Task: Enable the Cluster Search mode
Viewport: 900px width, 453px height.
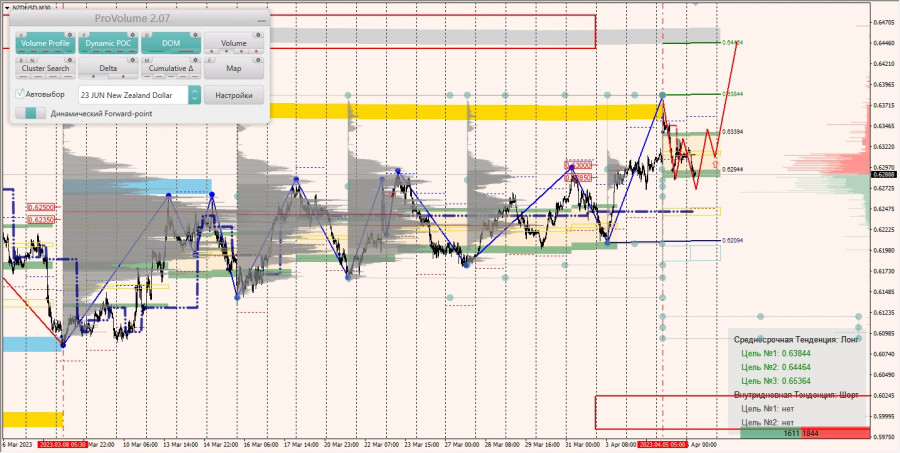Action: tap(45, 69)
